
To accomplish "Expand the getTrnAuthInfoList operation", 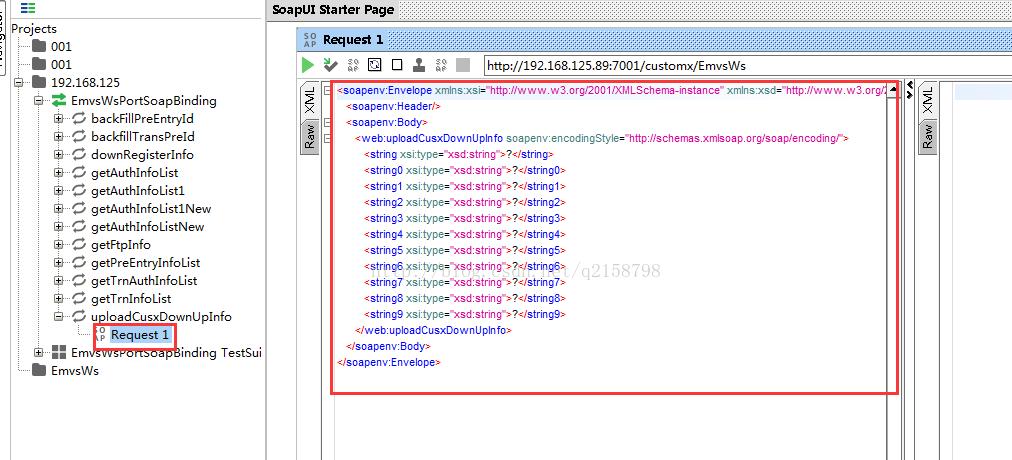I will (58, 281).
